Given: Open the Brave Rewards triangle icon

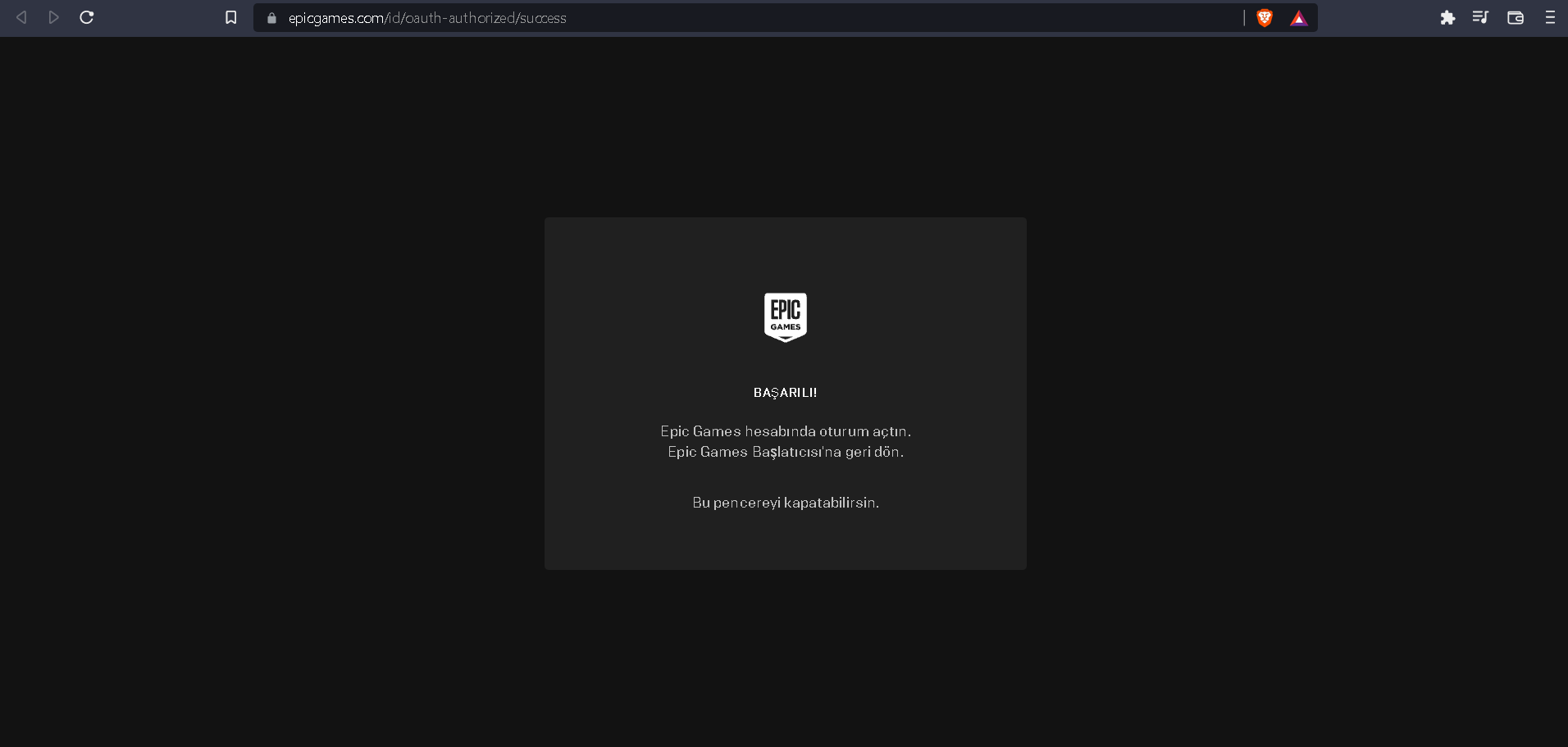Looking at the screenshot, I should [1299, 18].
